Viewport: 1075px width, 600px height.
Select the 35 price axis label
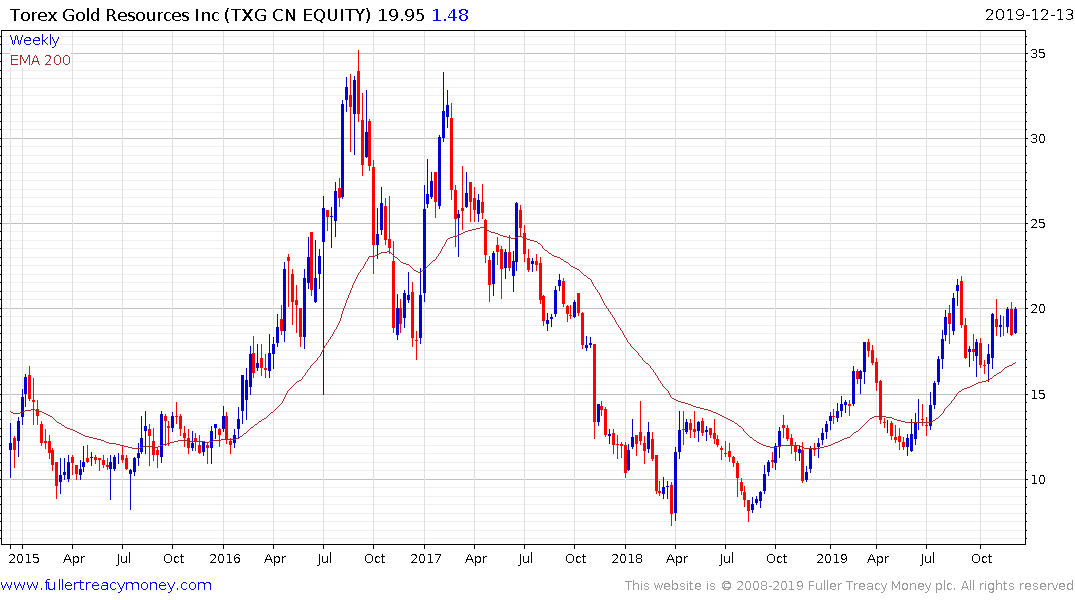point(1038,53)
